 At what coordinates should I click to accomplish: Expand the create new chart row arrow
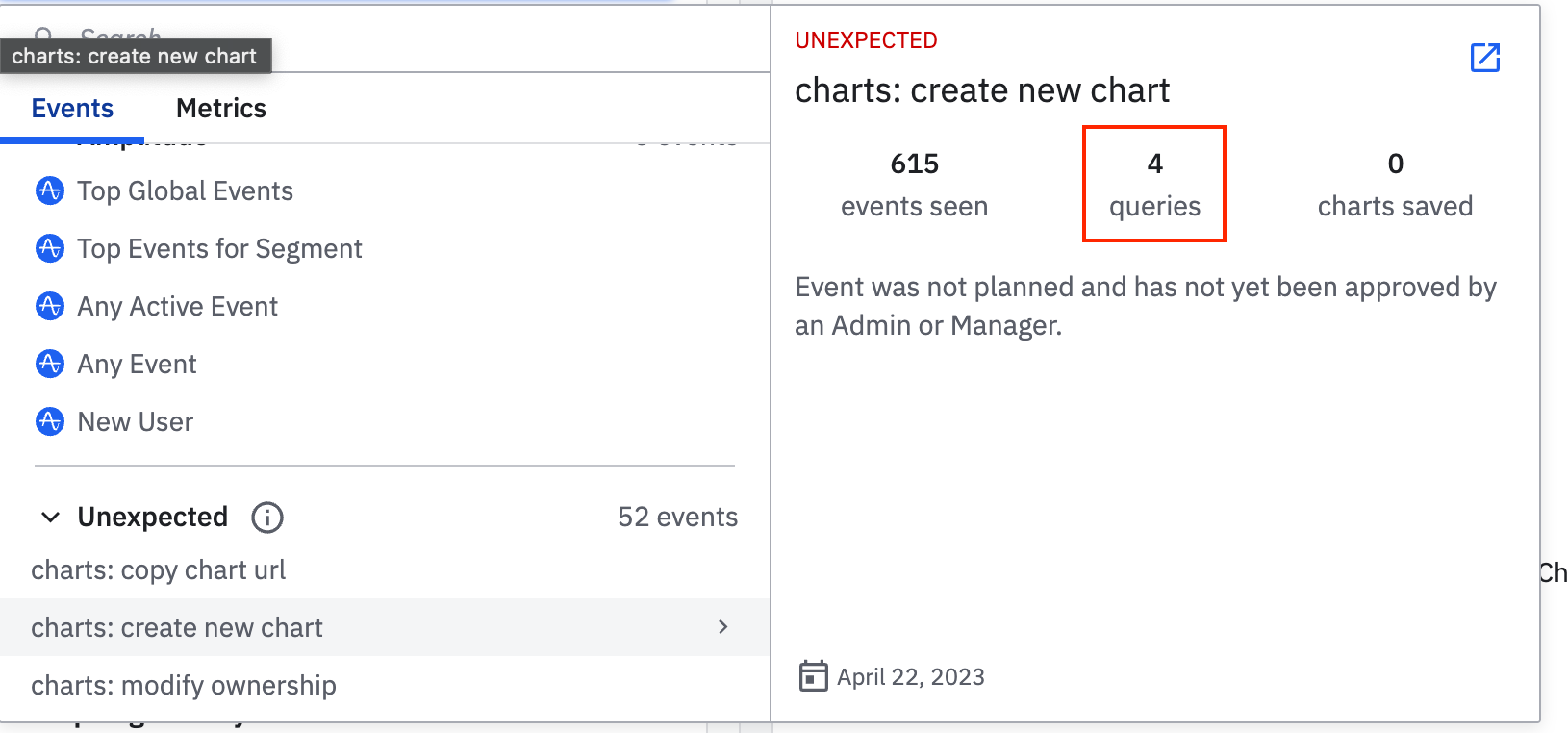coord(723,627)
